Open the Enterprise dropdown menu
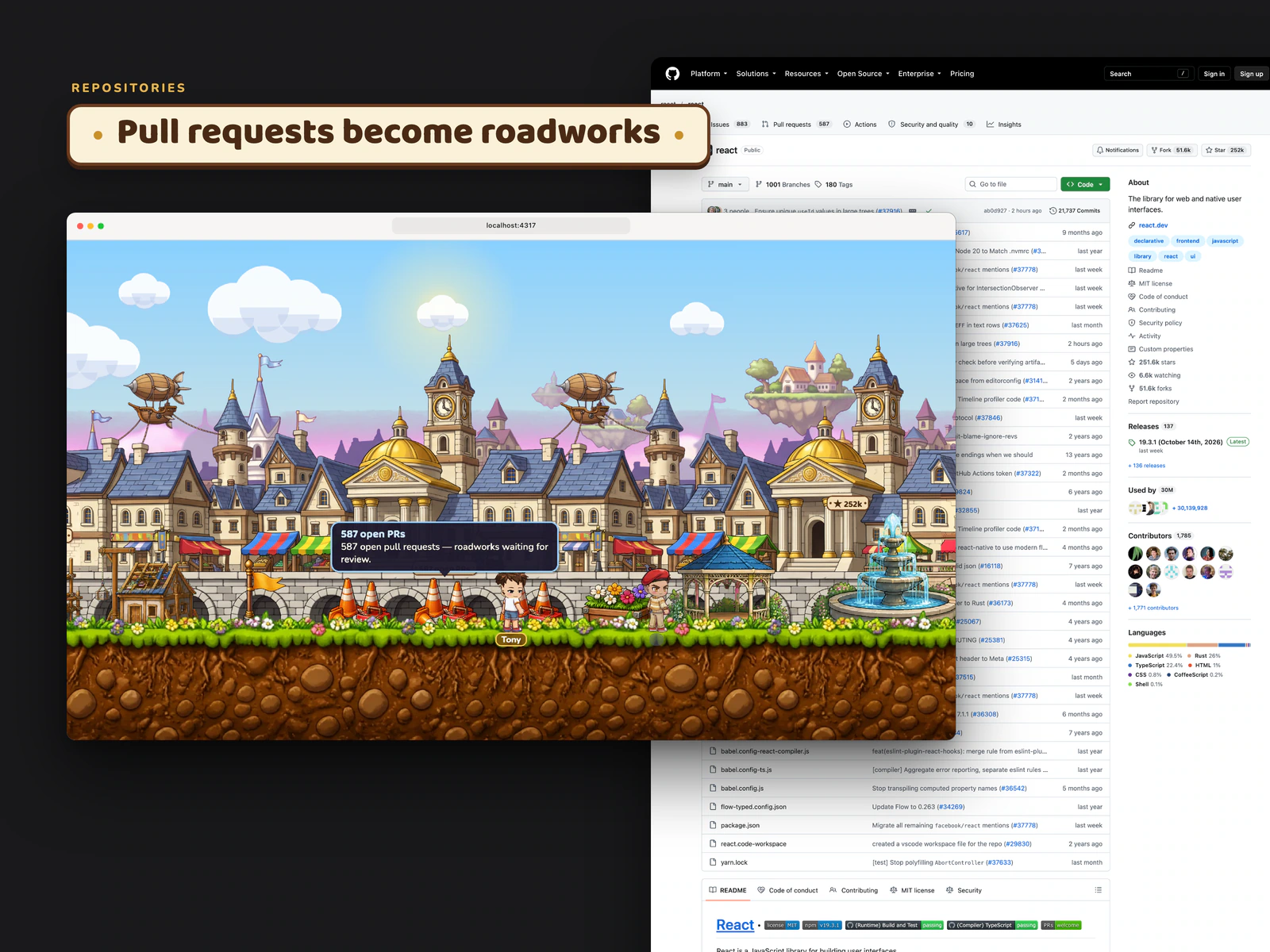Viewport: 1270px width, 952px height. tap(919, 74)
